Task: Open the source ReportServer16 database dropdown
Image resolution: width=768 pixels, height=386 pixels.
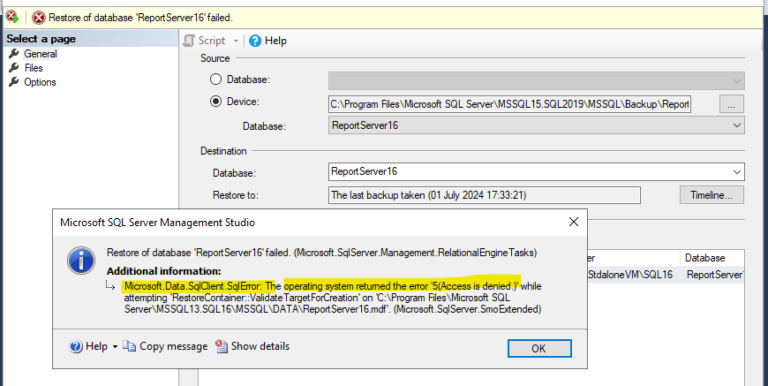Action: [536, 125]
